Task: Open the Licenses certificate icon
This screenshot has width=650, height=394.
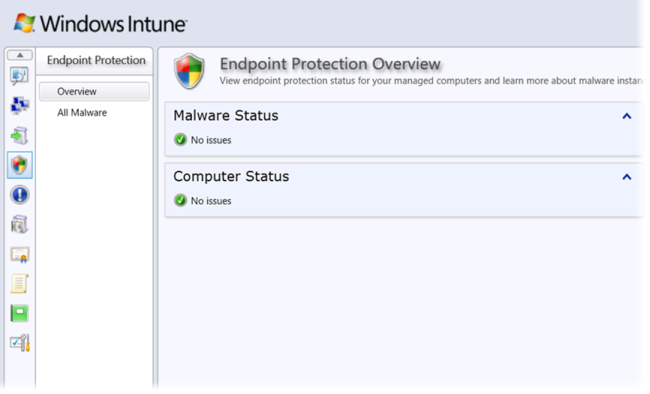Action: point(19,255)
